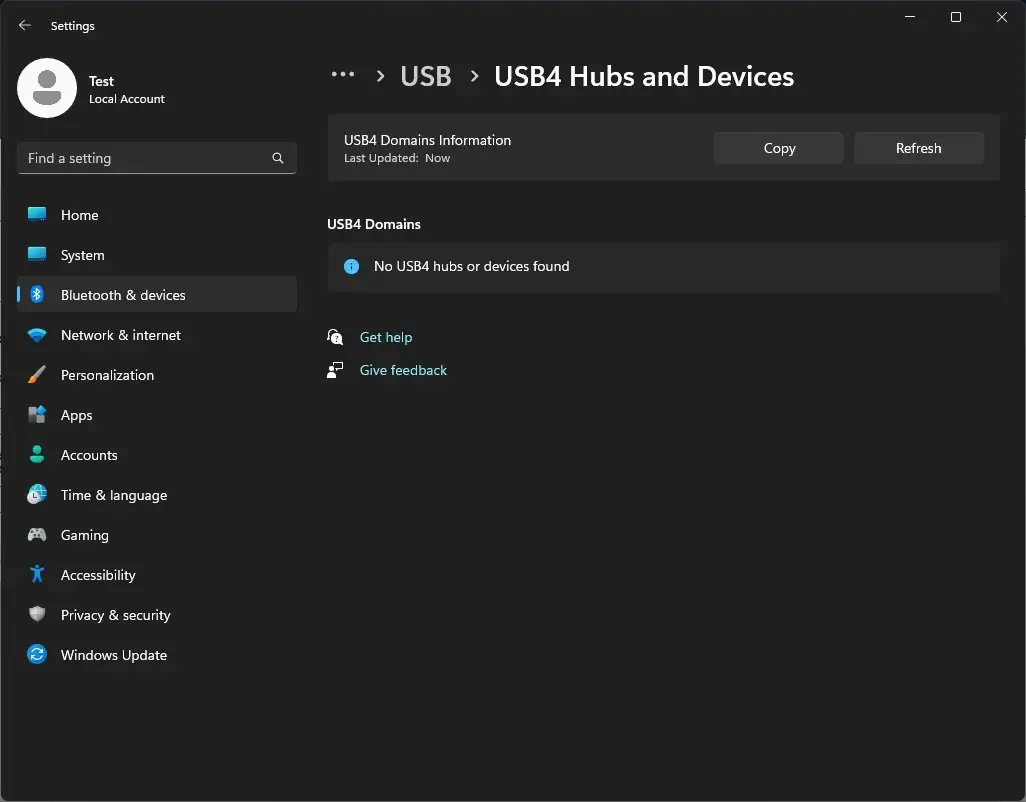This screenshot has width=1026, height=802.
Task: Expand the ellipsis in the breadcrumb
Action: (343, 75)
